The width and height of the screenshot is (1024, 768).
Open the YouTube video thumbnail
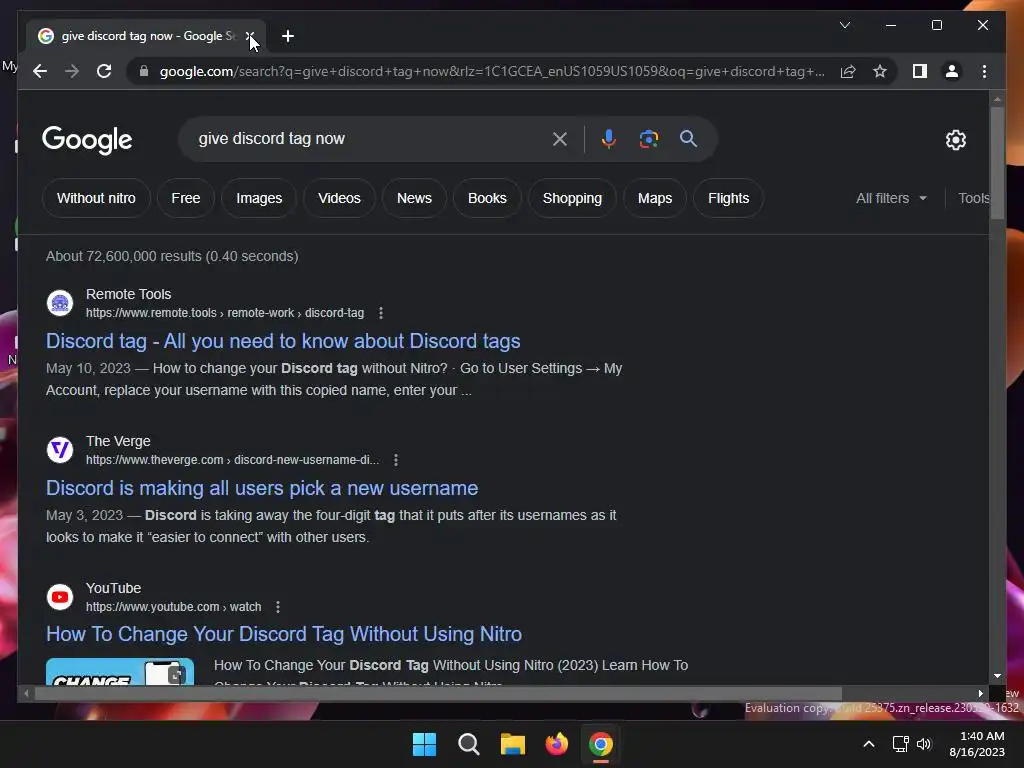click(120, 671)
